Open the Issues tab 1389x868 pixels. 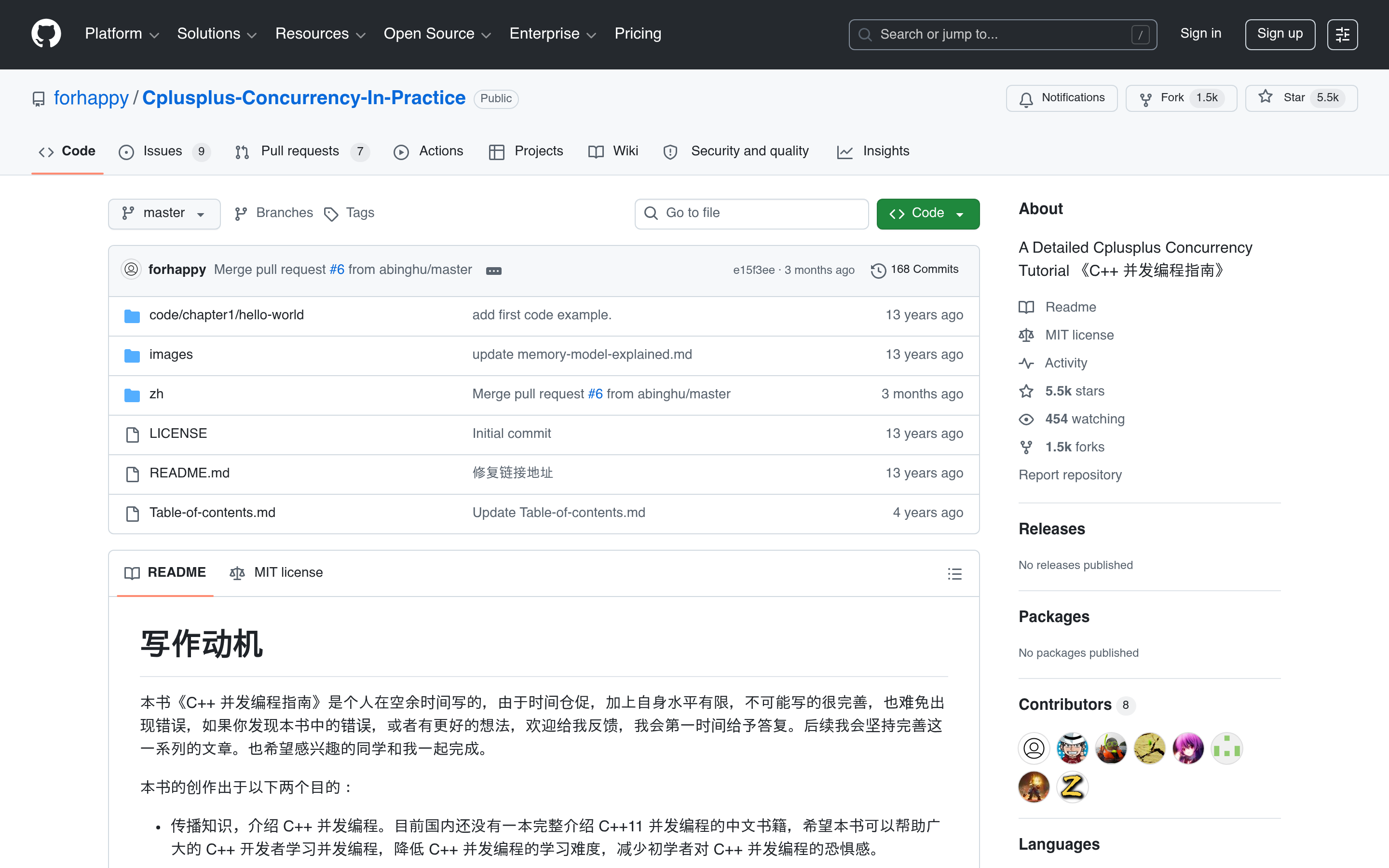[x=164, y=151]
